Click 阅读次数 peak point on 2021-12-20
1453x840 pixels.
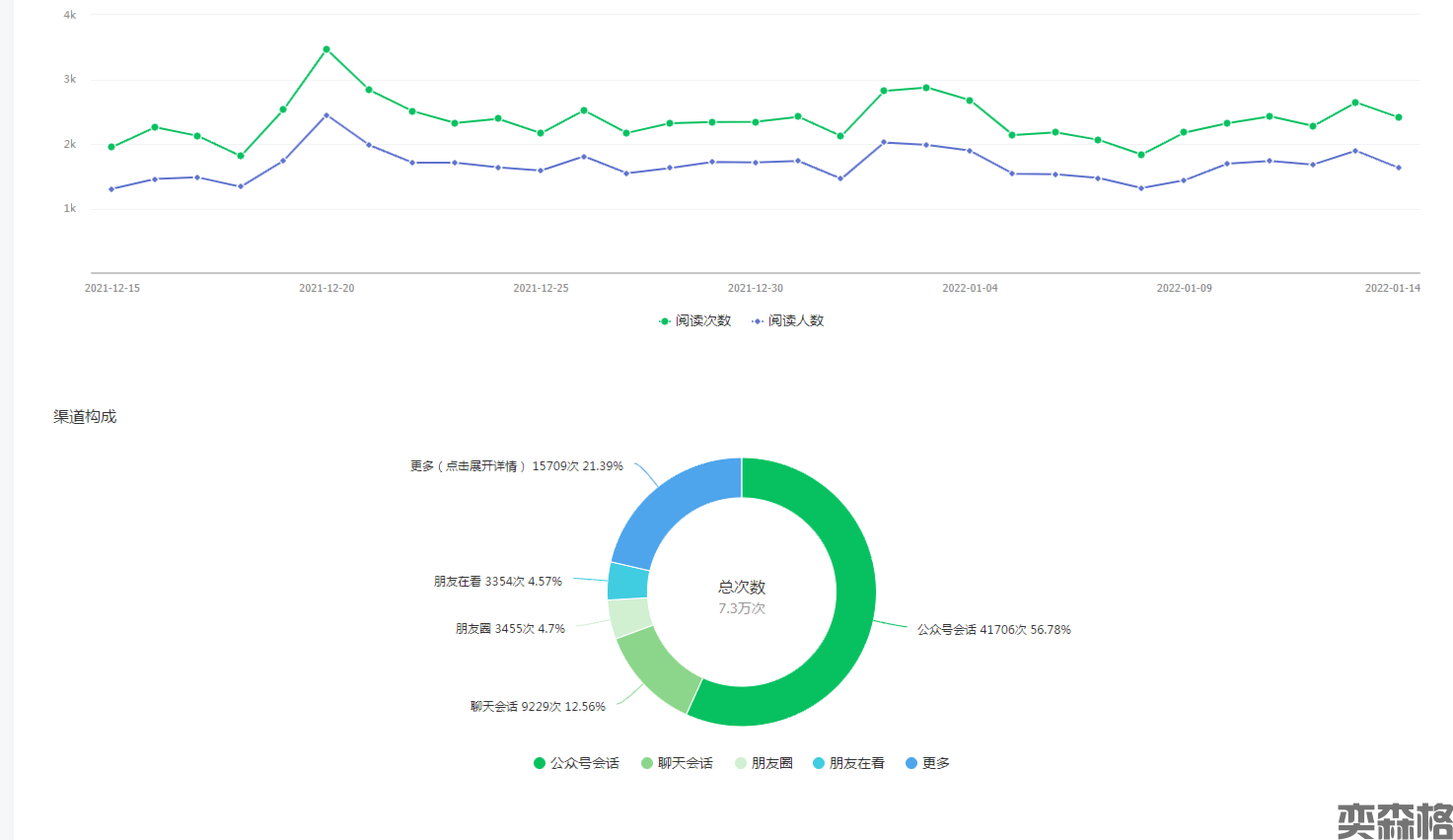[327, 49]
